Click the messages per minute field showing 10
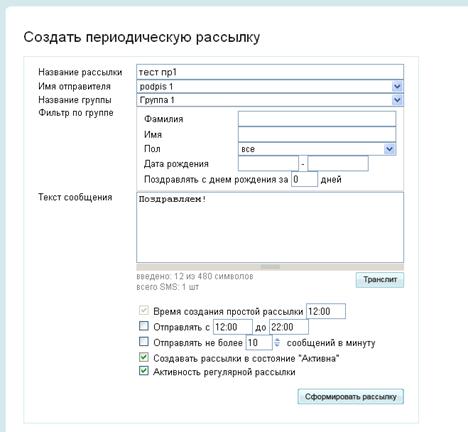Image resolution: width=468 pixels, height=432 pixels. coord(259,342)
